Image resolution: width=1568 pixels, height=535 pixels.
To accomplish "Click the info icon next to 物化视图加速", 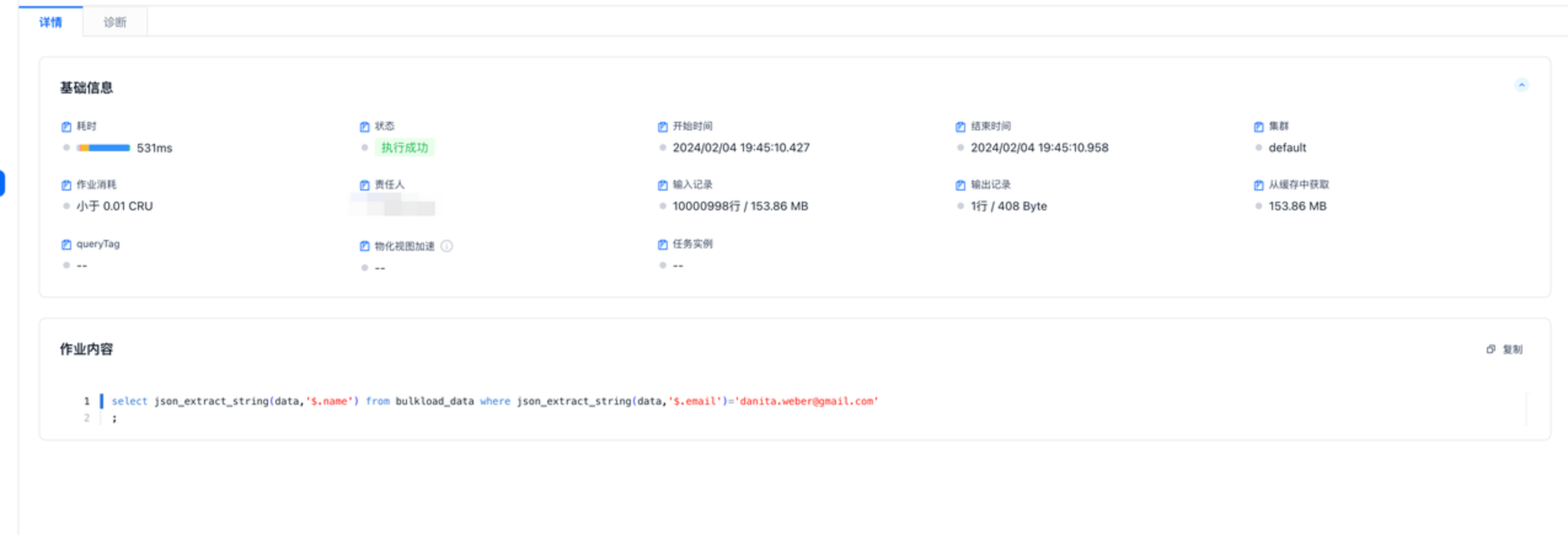I will tap(447, 246).
